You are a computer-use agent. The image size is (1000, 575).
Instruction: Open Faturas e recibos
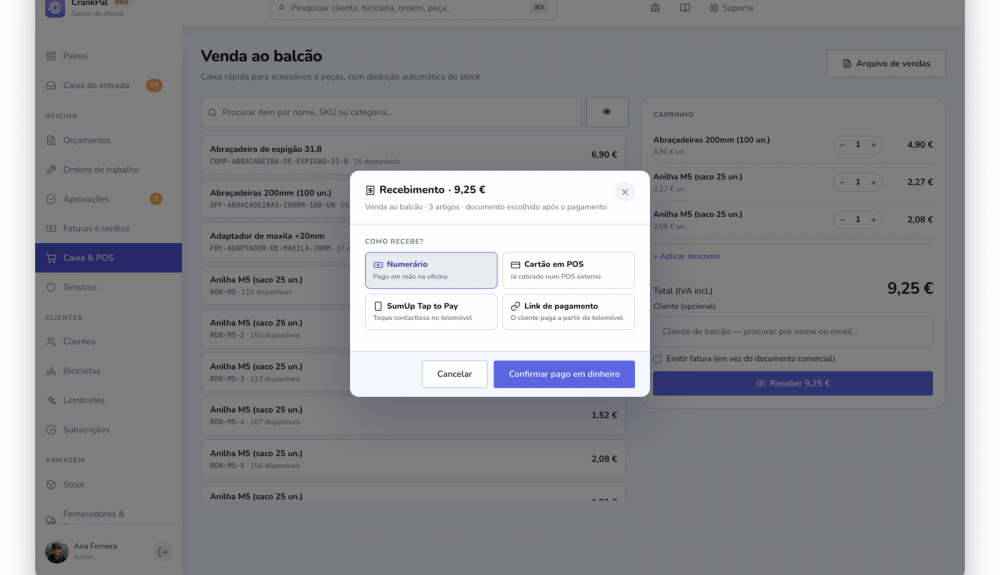(108, 228)
